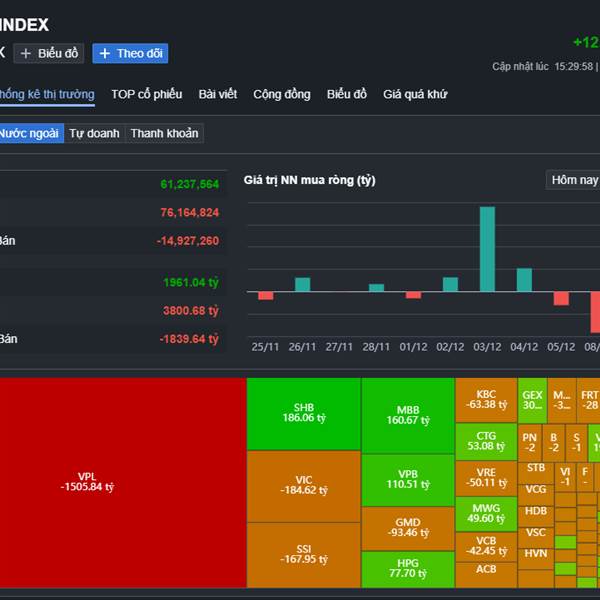The width and height of the screenshot is (600, 600).
Task: Select the ACB treemap tile
Action: coord(486,575)
